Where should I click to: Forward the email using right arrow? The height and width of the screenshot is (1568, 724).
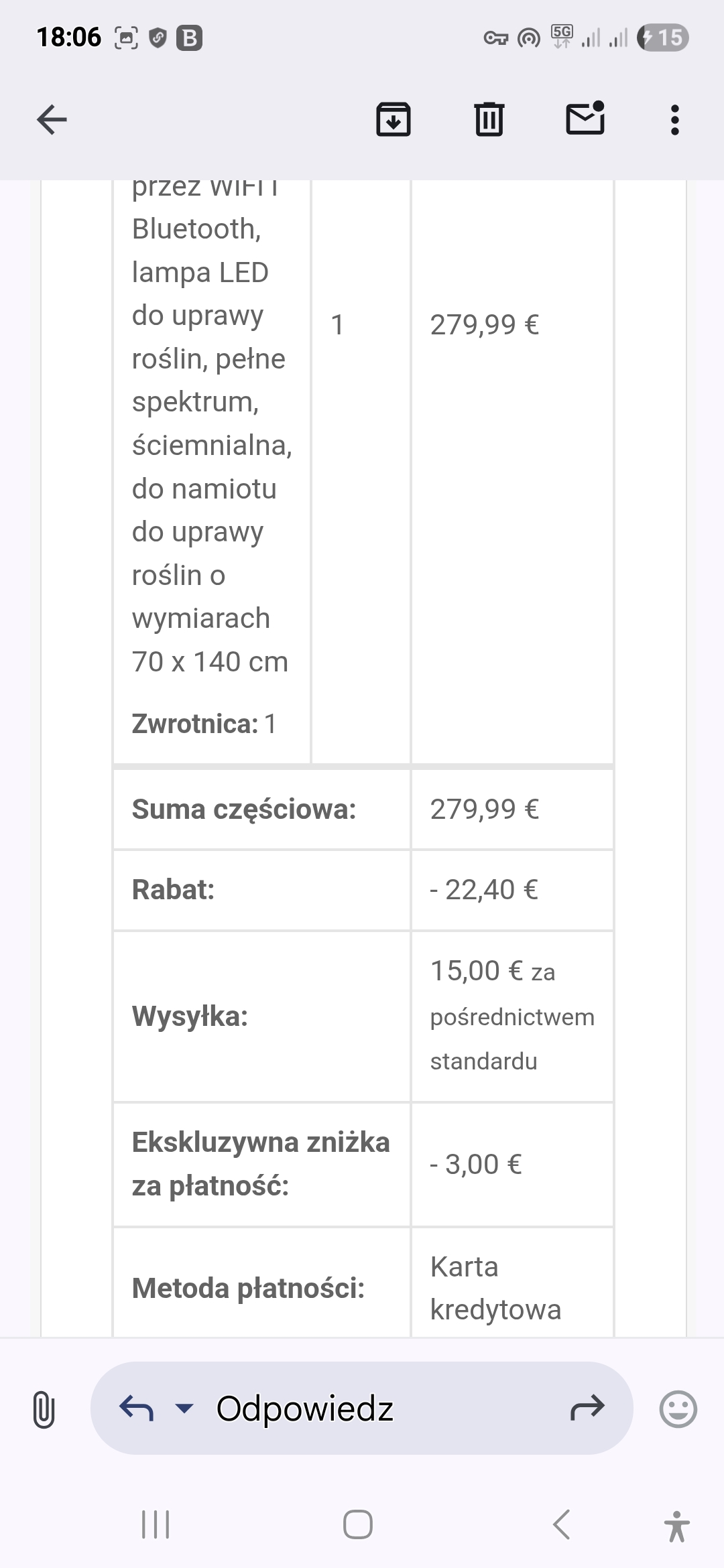click(587, 1408)
